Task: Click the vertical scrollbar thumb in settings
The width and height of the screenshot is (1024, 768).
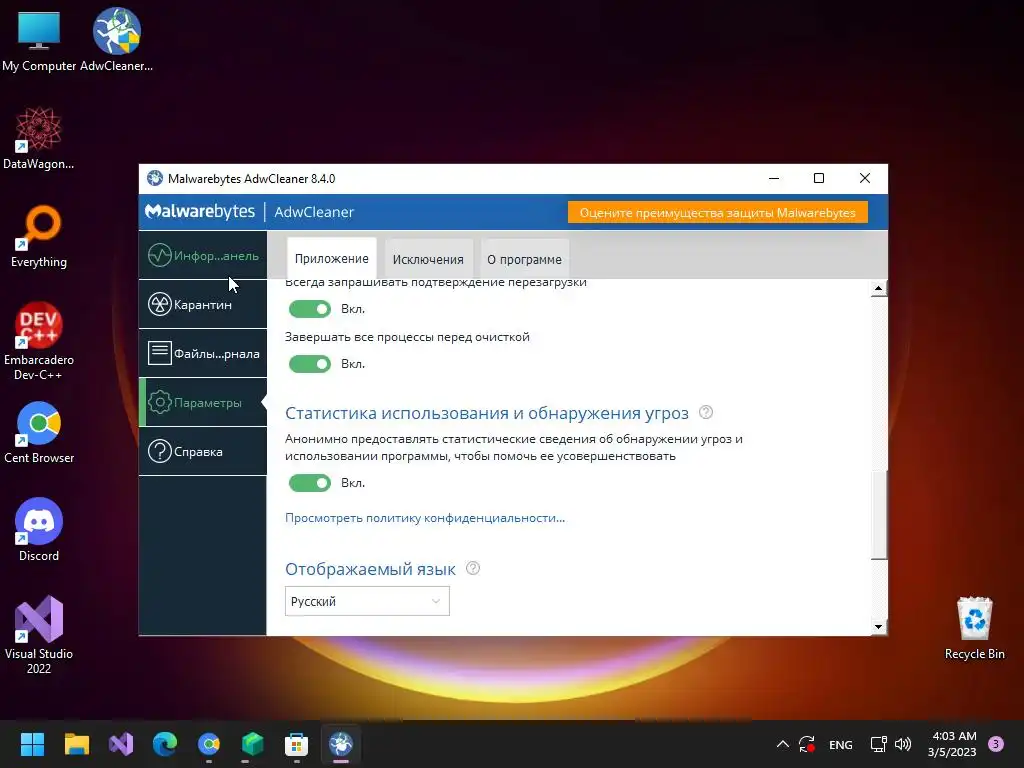Action: 879,513
